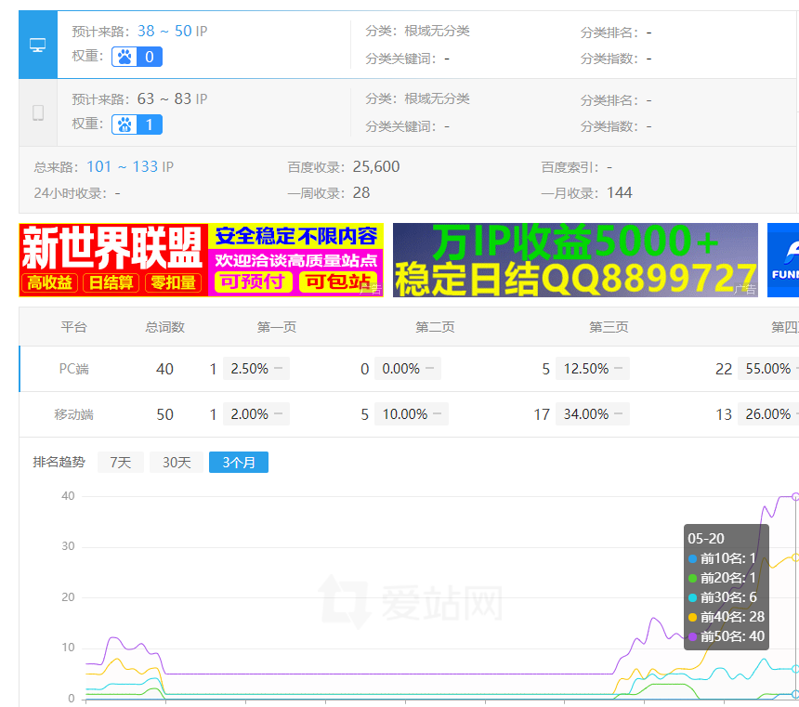
Task: Switch ranking trend to 30天
Action: 176,462
